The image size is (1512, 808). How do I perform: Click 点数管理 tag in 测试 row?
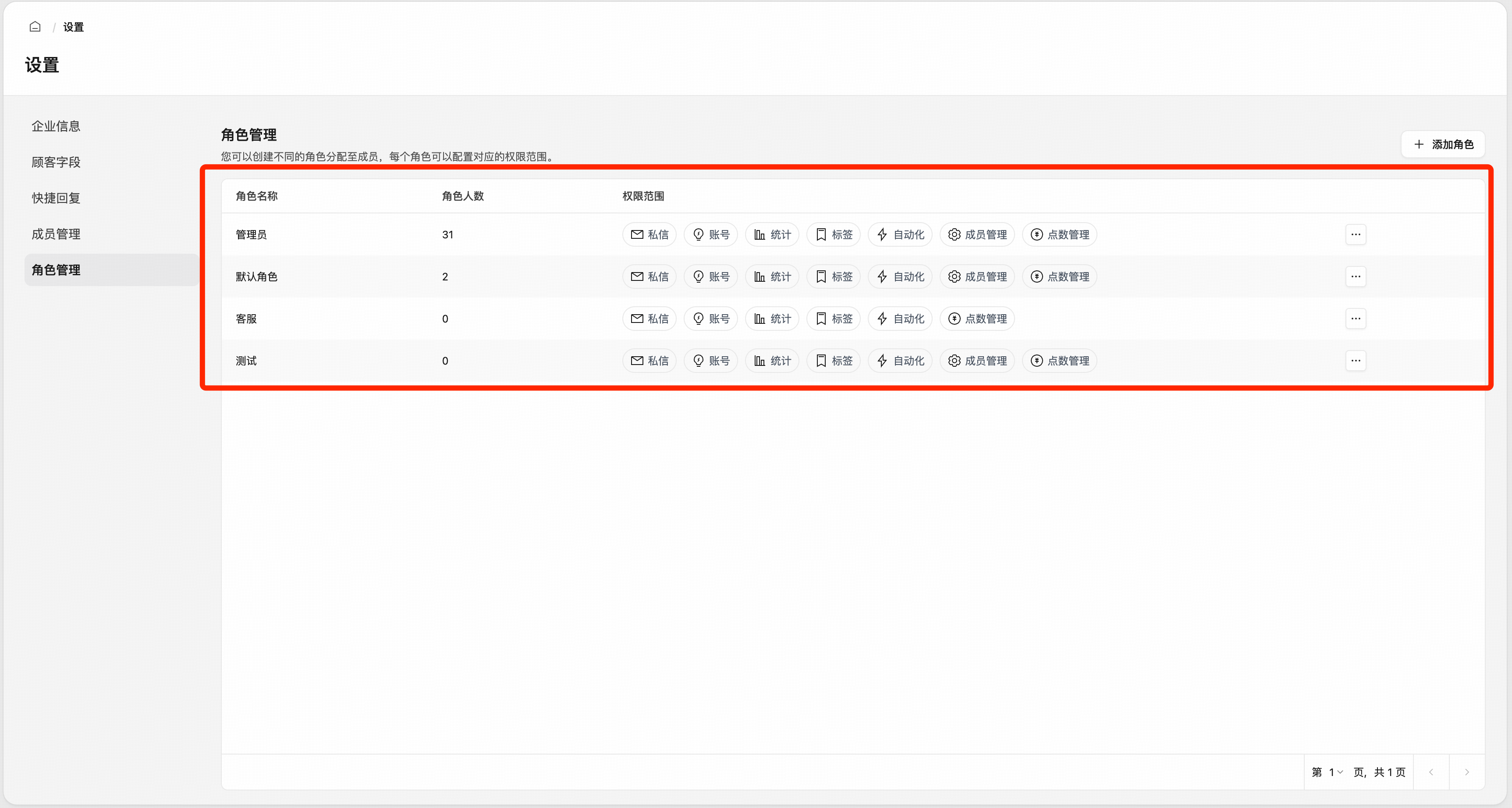[1059, 361]
